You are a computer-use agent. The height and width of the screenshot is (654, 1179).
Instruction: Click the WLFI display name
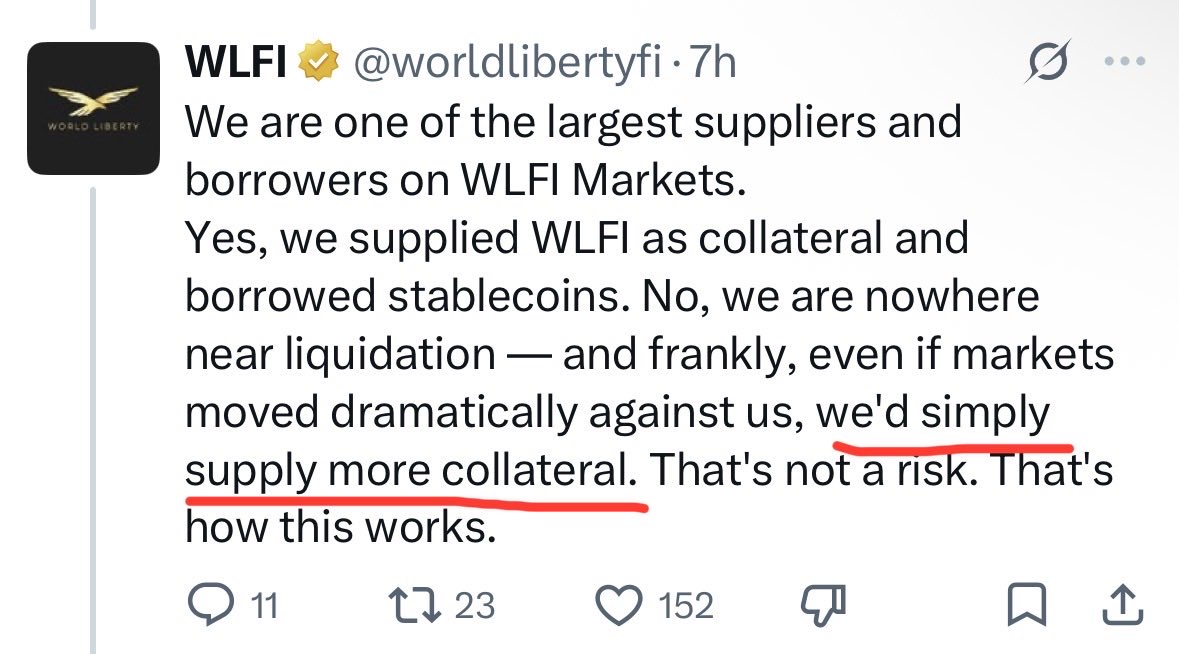click(x=235, y=65)
